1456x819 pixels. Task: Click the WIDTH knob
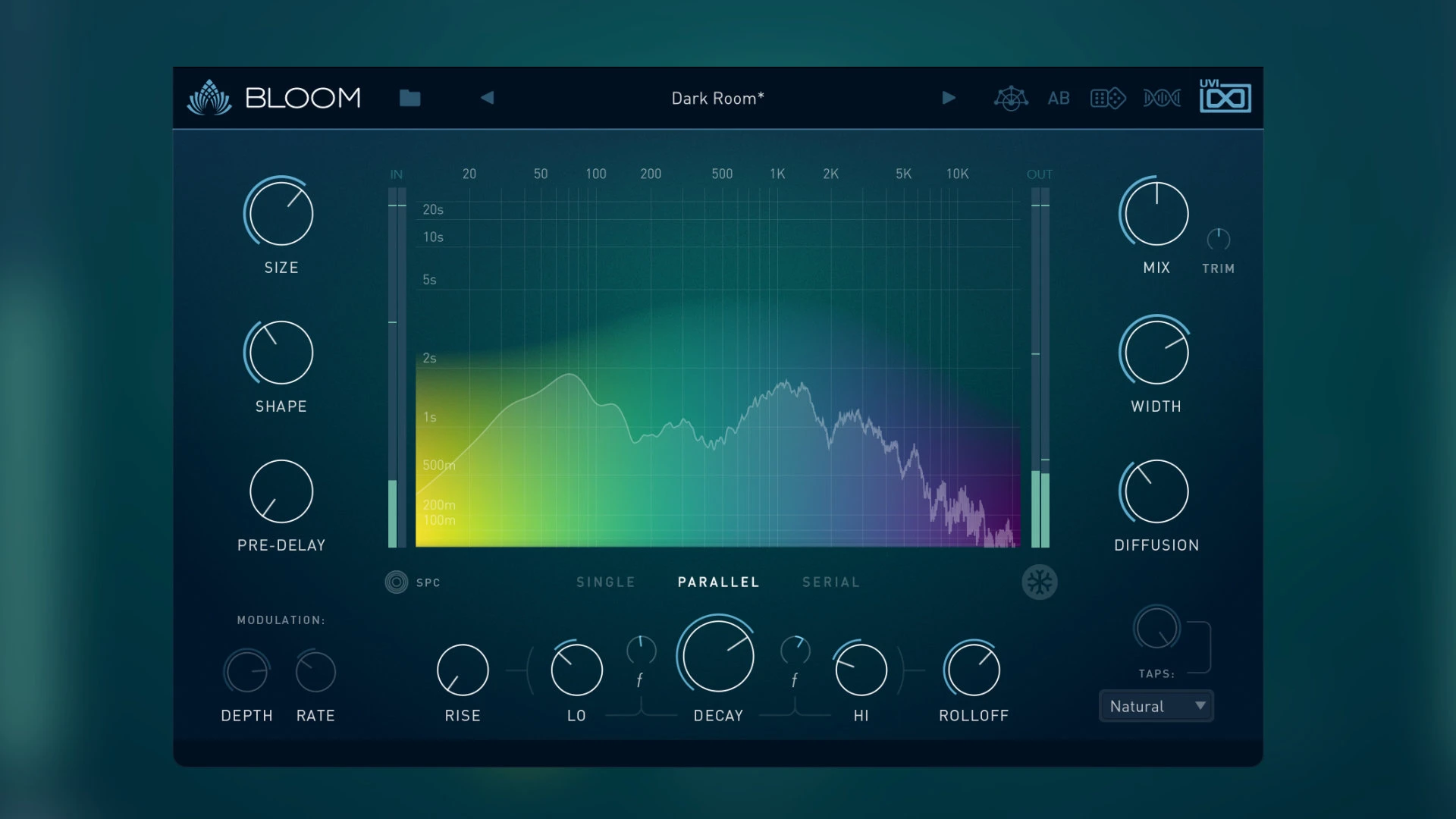tap(1156, 353)
